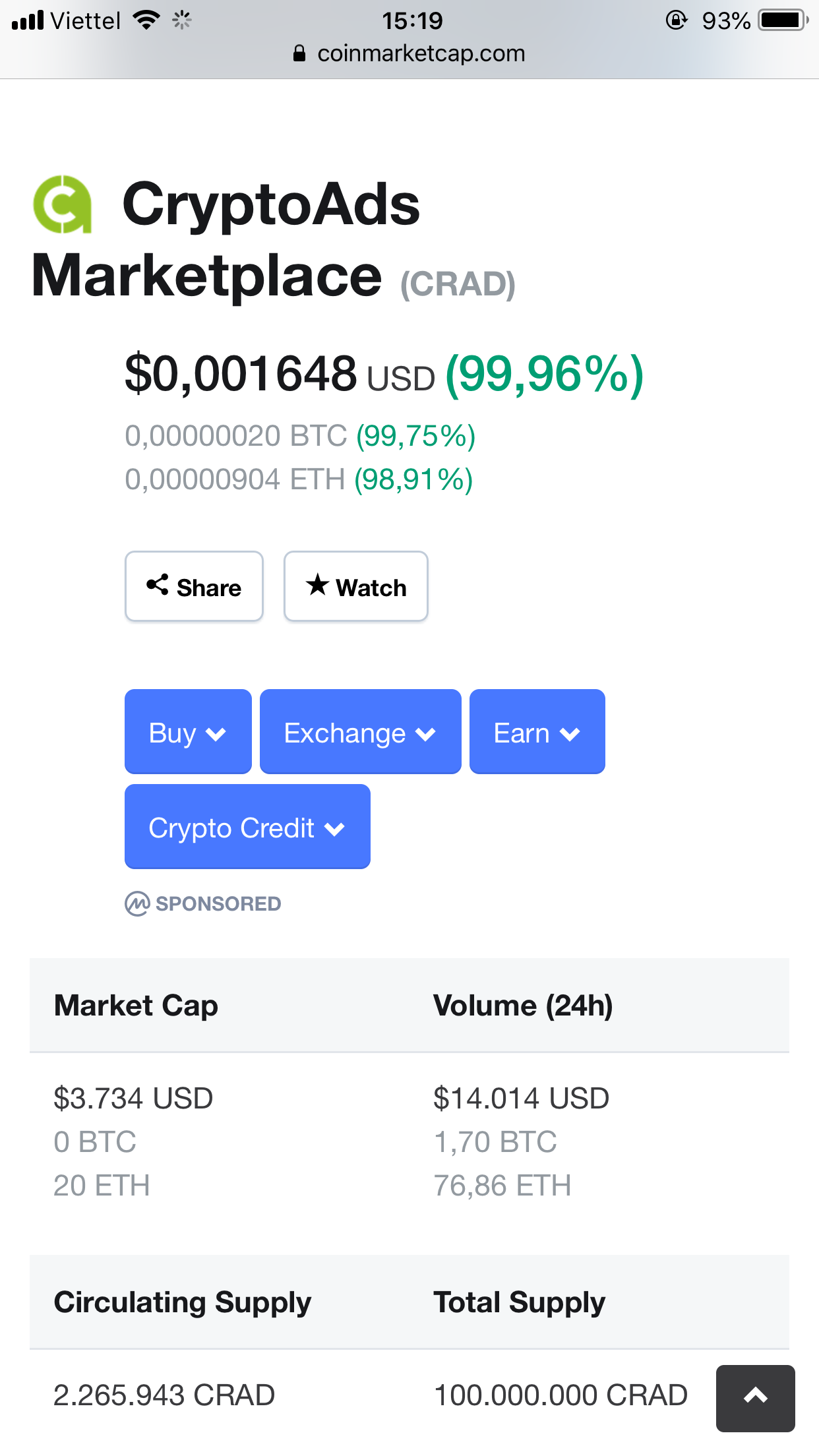The height and width of the screenshot is (1456, 819).
Task: Tap the share icon
Action: coord(158,585)
